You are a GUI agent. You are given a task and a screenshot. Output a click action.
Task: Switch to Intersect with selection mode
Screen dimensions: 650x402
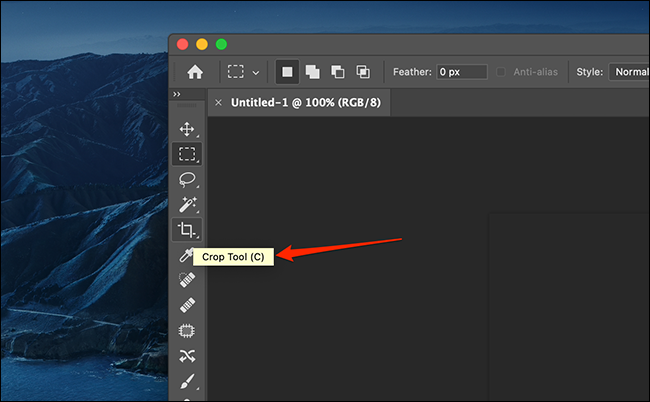click(x=362, y=72)
